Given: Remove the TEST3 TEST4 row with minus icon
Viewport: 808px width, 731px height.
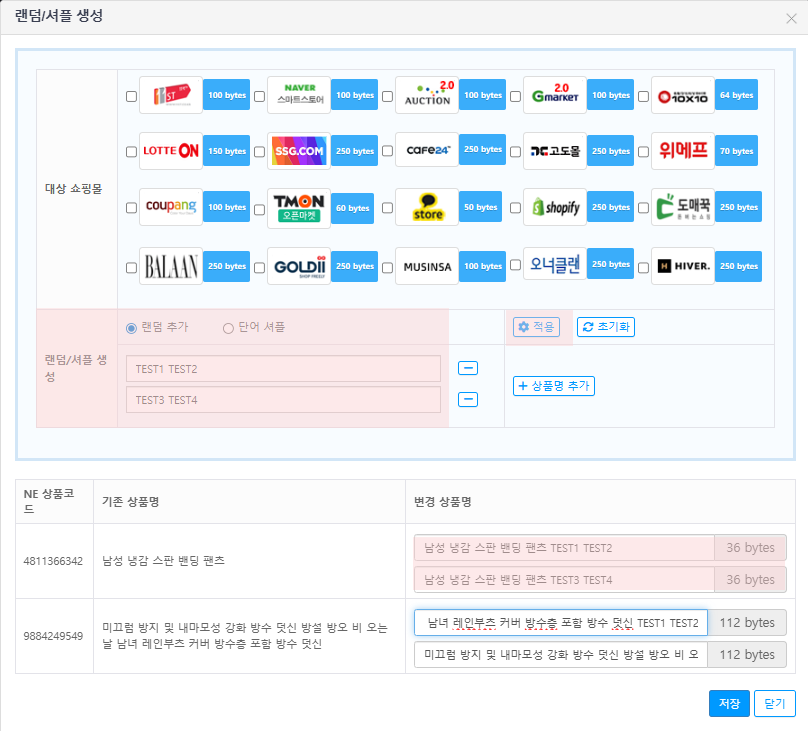Looking at the screenshot, I should [x=468, y=399].
